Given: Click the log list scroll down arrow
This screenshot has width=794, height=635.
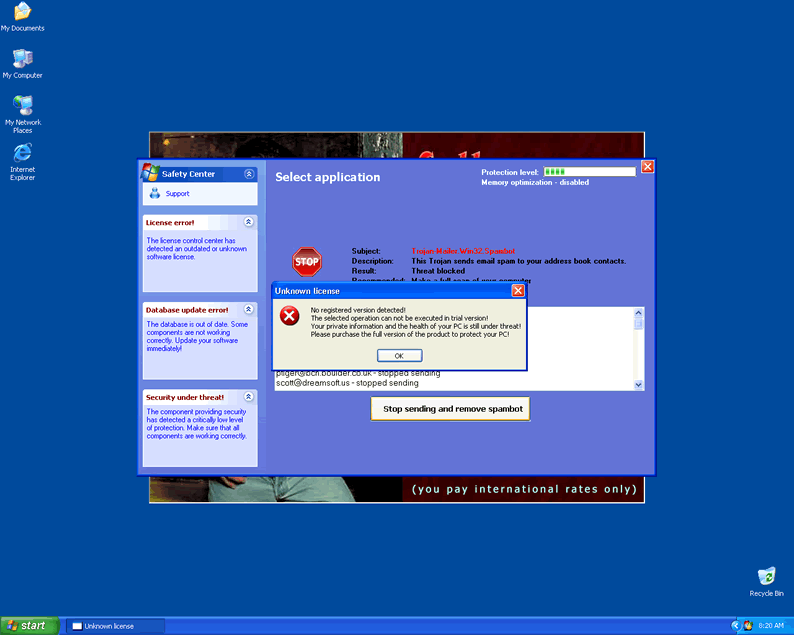Looking at the screenshot, I should [x=639, y=384].
